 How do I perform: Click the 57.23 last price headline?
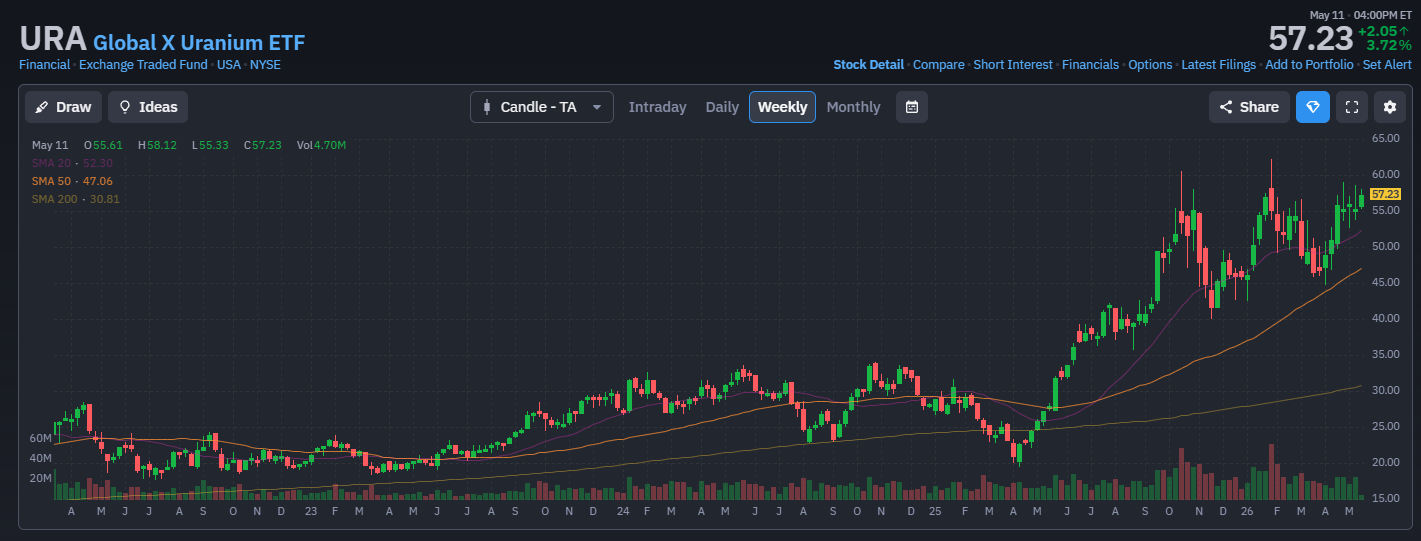(x=1310, y=39)
